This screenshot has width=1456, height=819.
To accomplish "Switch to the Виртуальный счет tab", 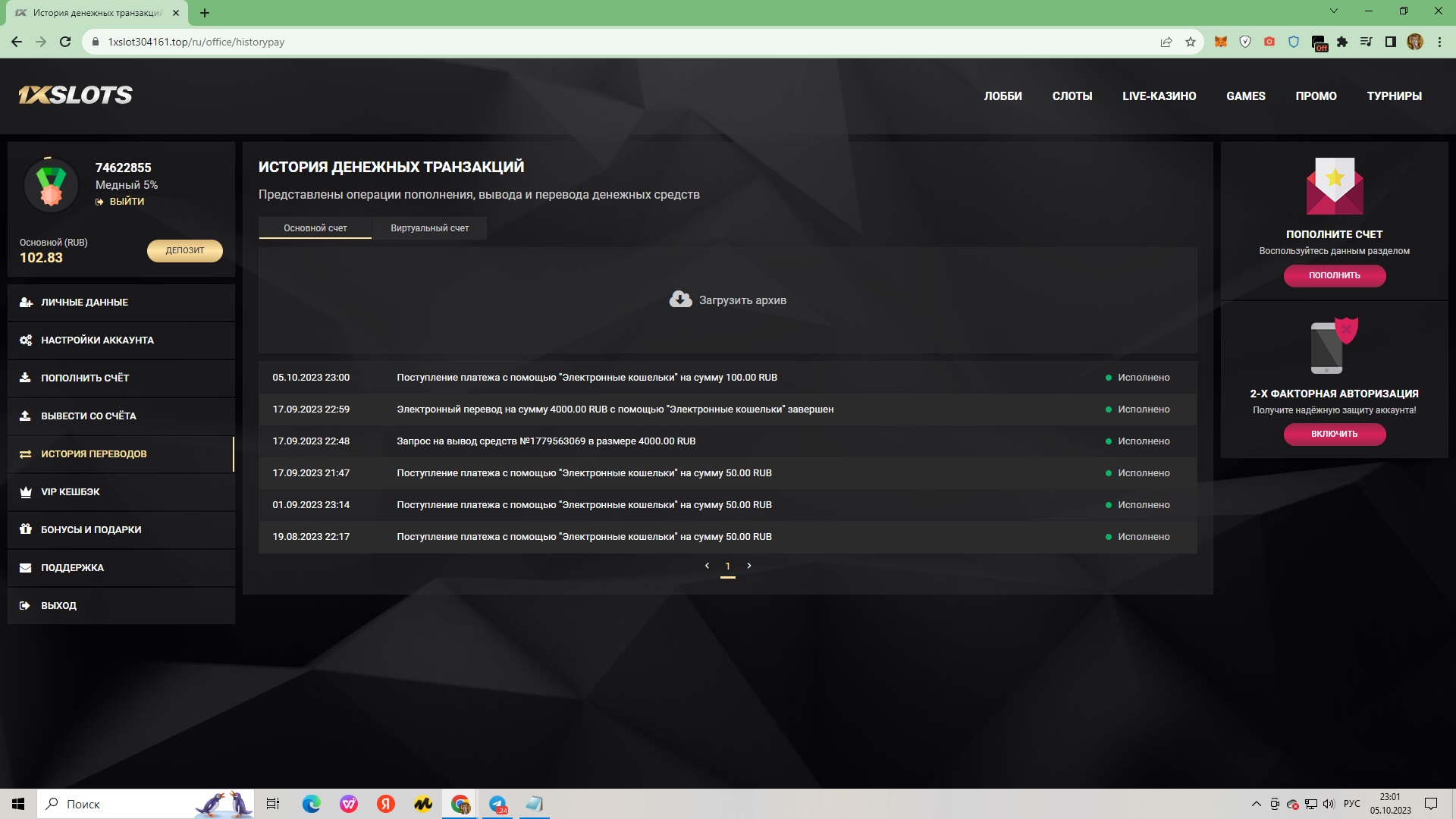I will (x=430, y=228).
